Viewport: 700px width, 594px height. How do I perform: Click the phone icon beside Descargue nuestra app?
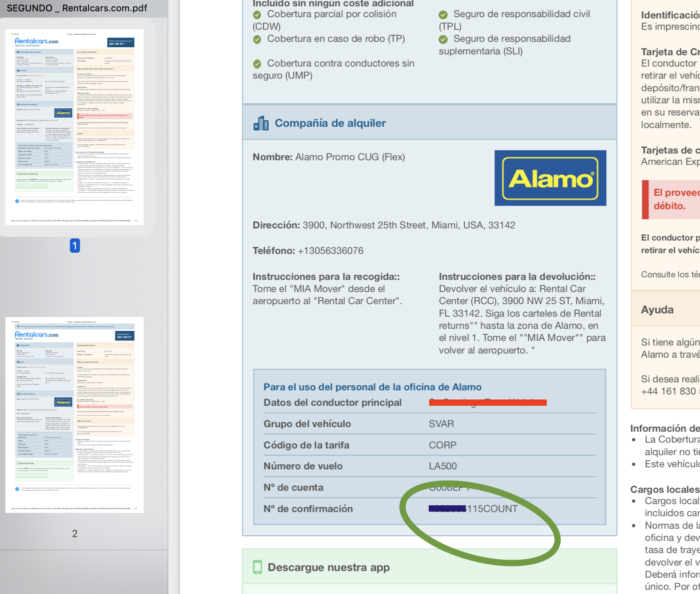[258, 567]
